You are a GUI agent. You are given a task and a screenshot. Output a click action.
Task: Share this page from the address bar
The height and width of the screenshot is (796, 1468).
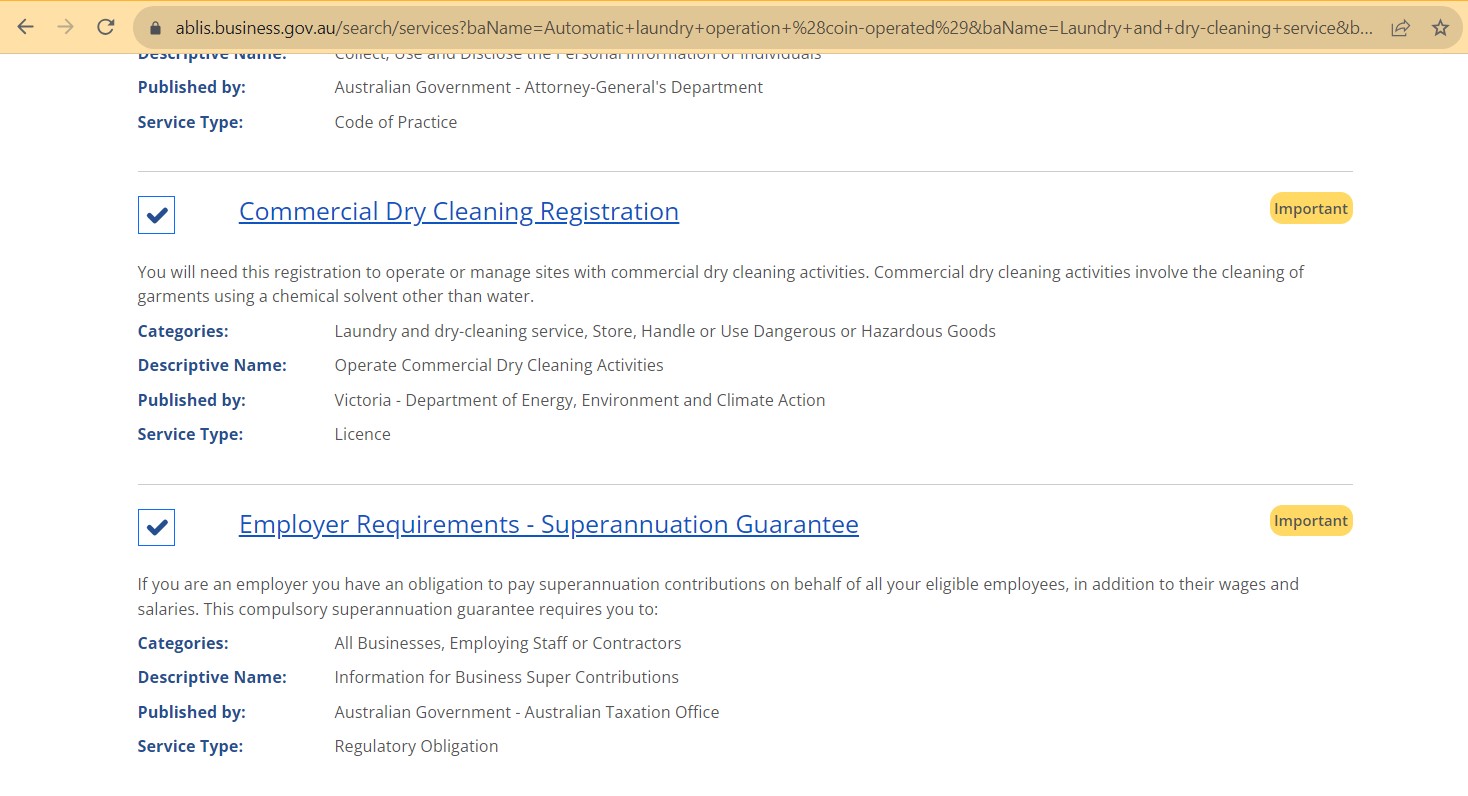click(1401, 28)
